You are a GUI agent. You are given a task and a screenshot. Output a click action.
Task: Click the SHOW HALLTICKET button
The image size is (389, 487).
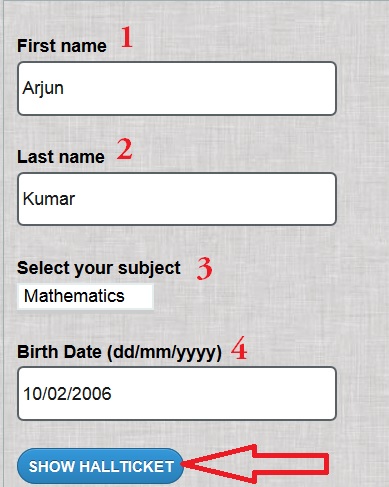(101, 466)
